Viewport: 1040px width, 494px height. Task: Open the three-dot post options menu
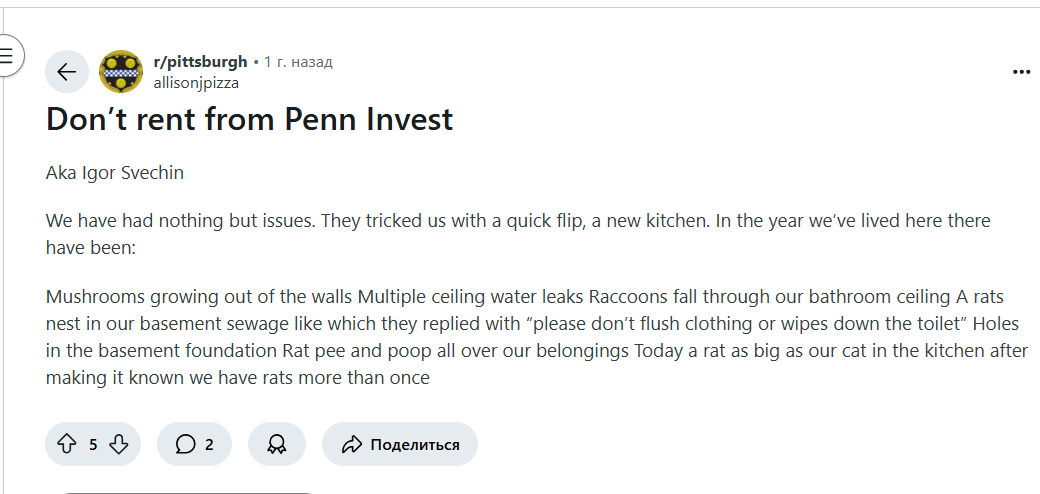coord(1021,72)
